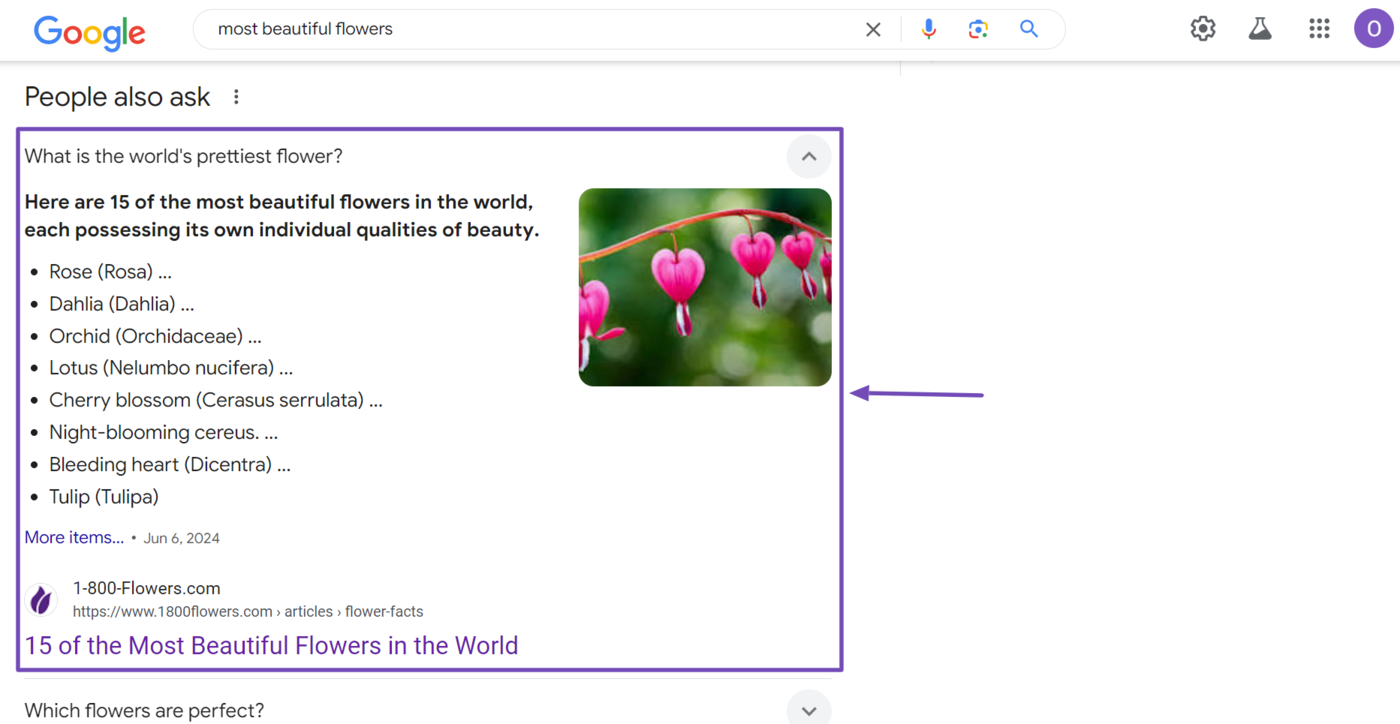Open the Google account avatar
This screenshot has width=1400, height=724.
1374,29
